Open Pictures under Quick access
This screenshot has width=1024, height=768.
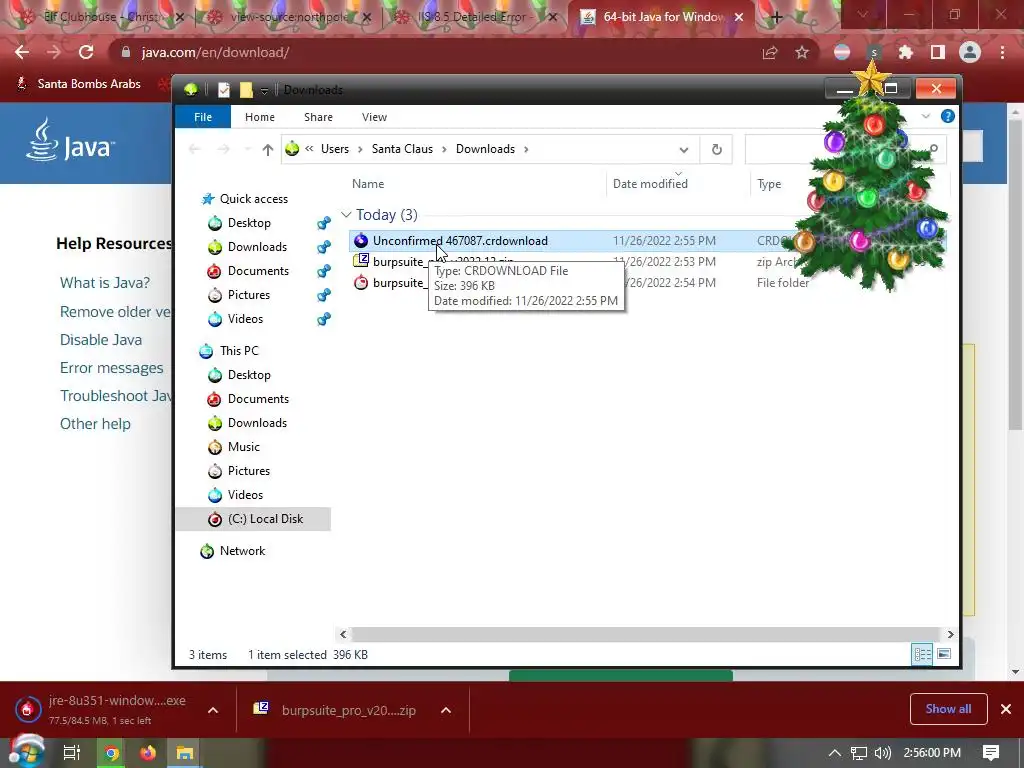point(249,295)
